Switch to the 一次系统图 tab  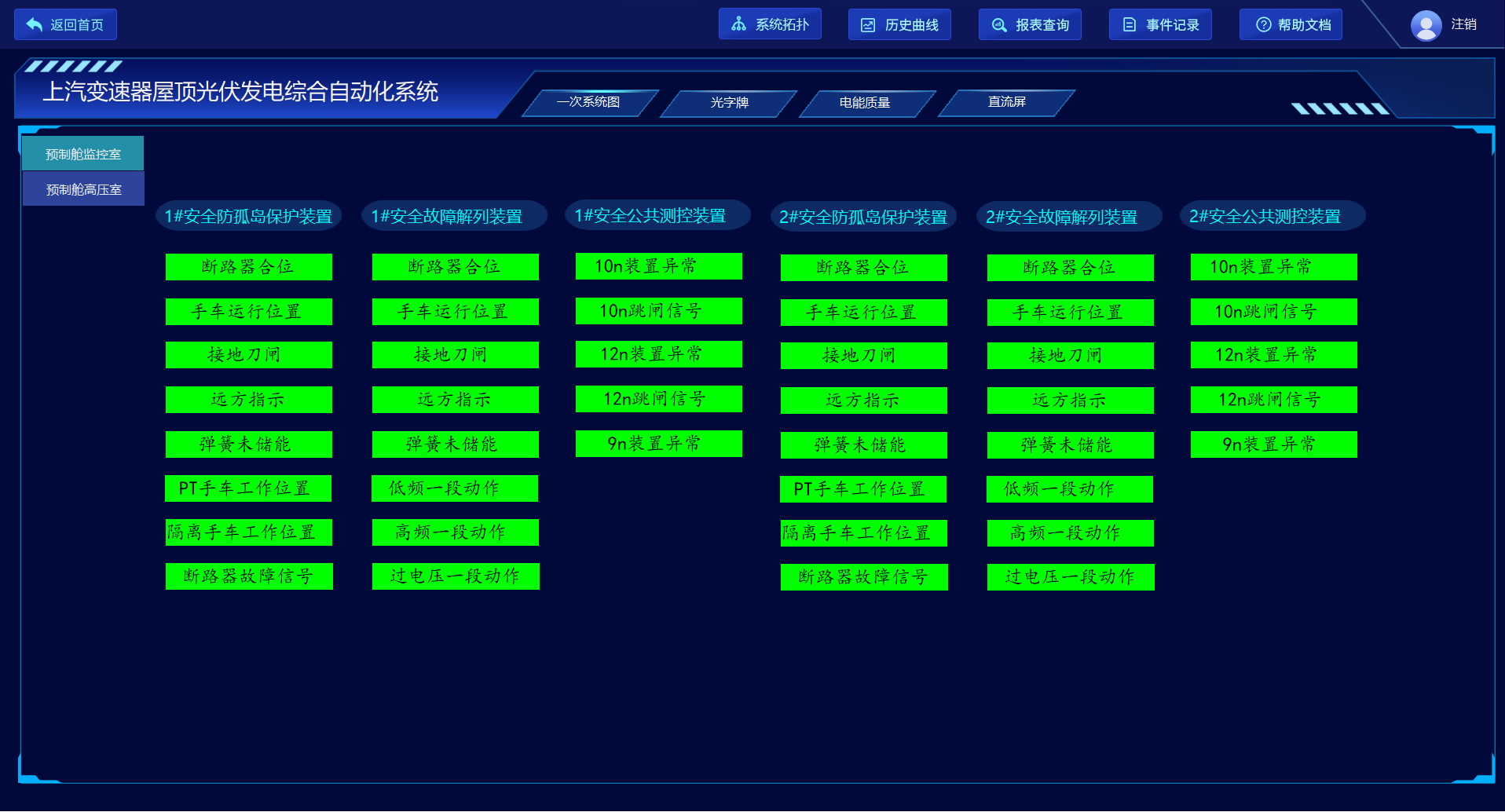point(588,102)
